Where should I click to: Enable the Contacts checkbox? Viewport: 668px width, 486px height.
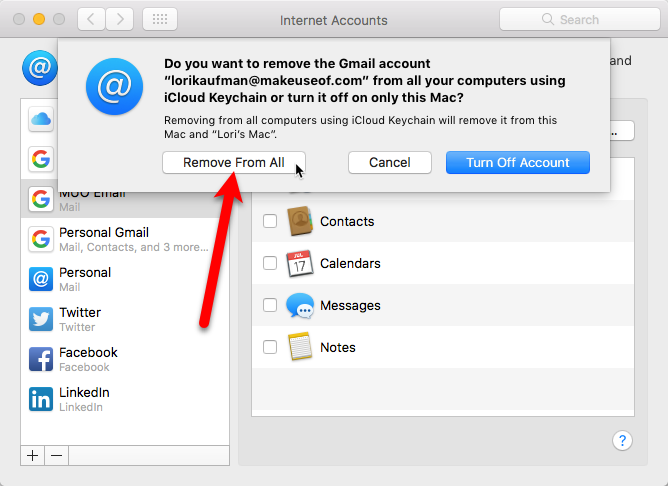point(270,221)
